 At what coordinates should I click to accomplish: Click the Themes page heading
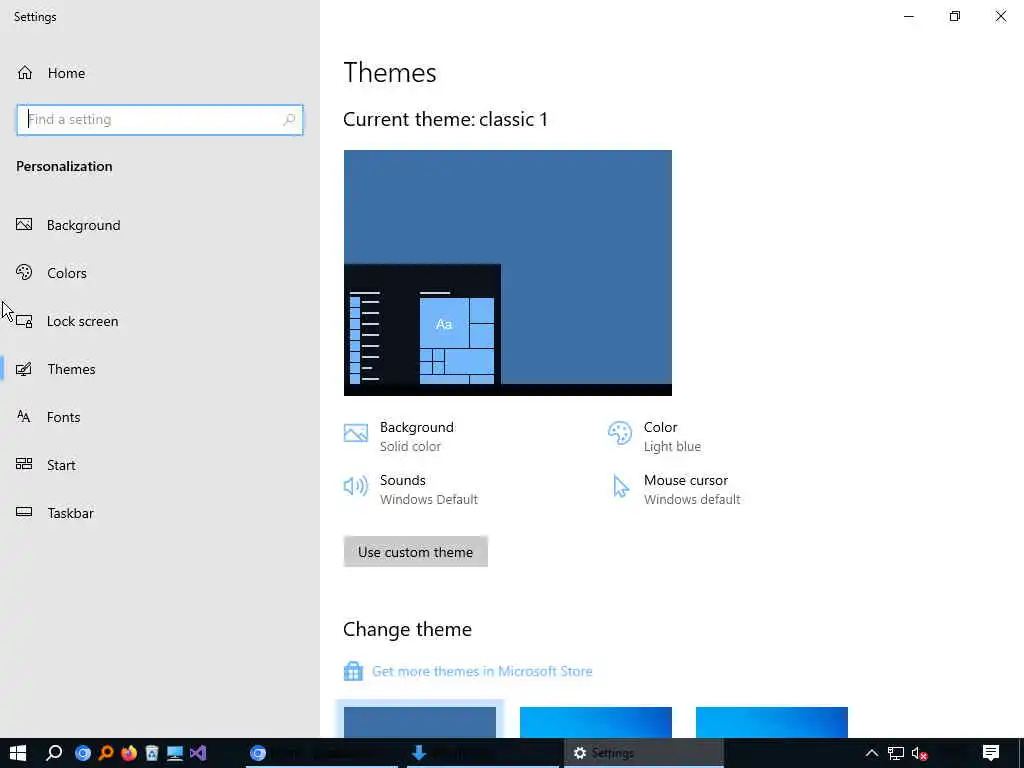[390, 72]
